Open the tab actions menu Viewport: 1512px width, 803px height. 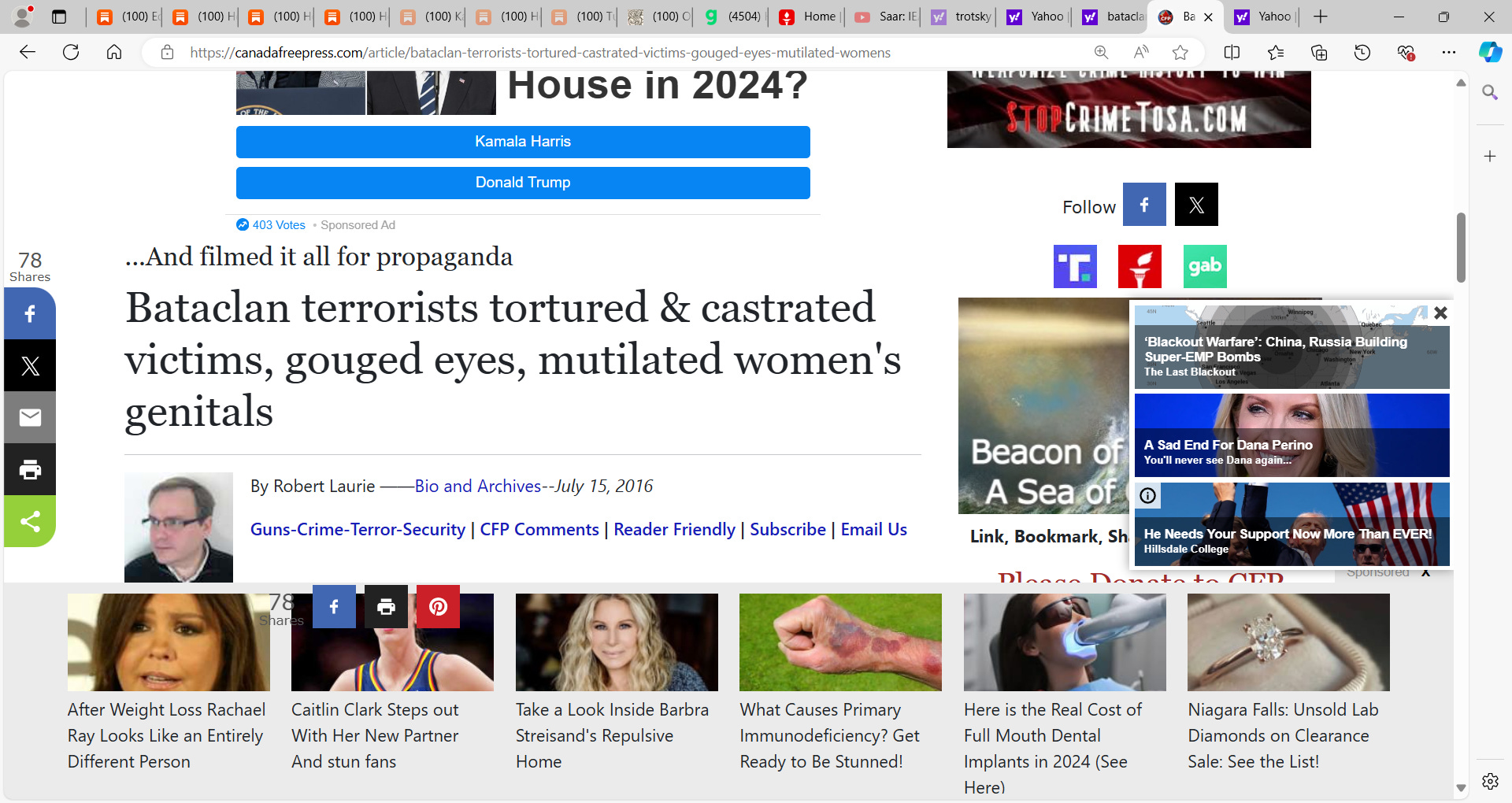(x=59, y=17)
